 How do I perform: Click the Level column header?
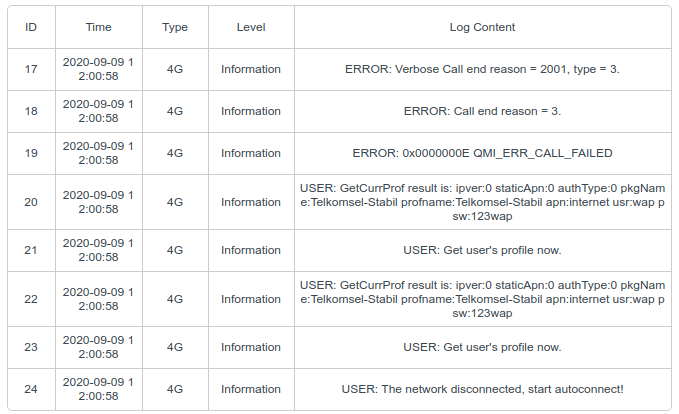[251, 27]
